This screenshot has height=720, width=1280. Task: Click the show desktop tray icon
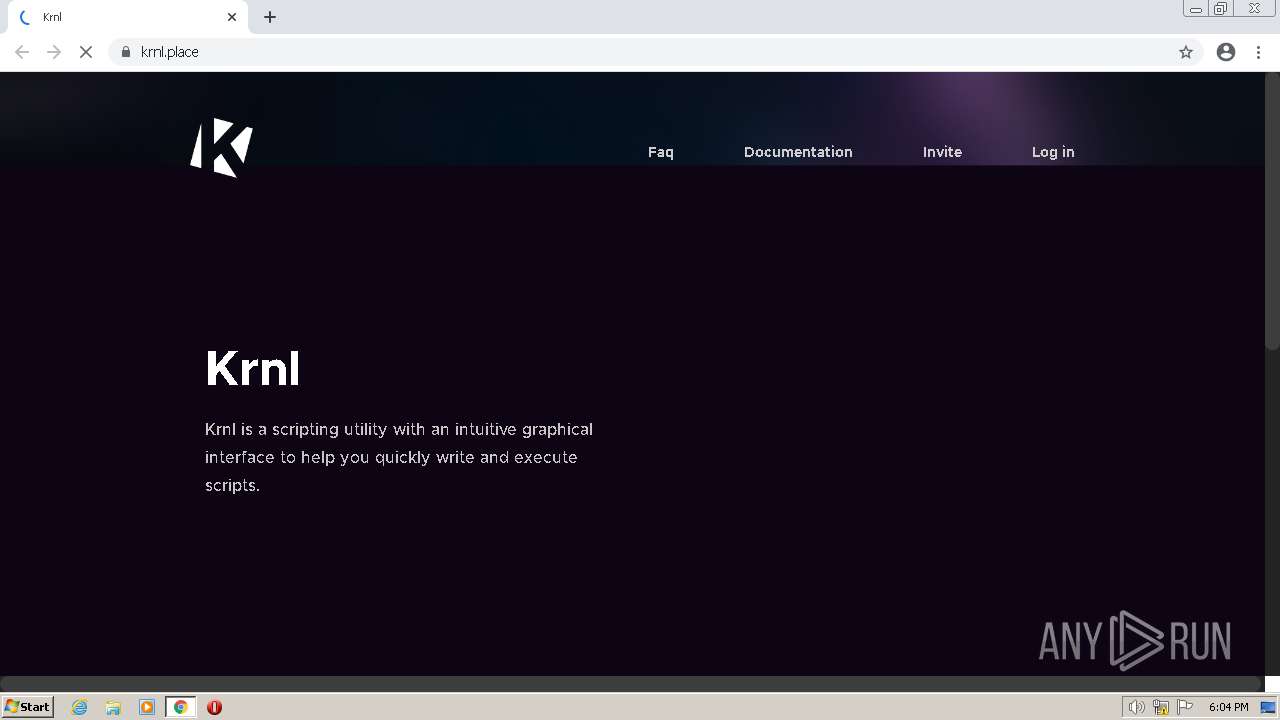pyautogui.click(x=1268, y=707)
